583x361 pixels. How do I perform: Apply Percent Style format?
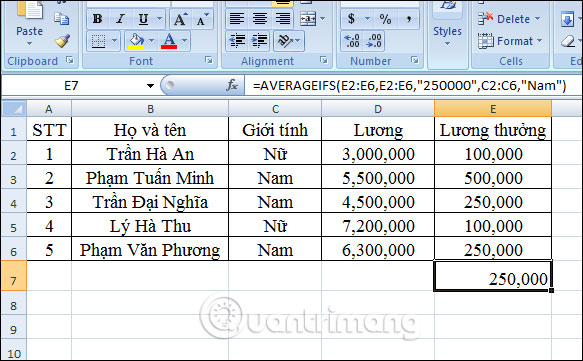(385, 19)
